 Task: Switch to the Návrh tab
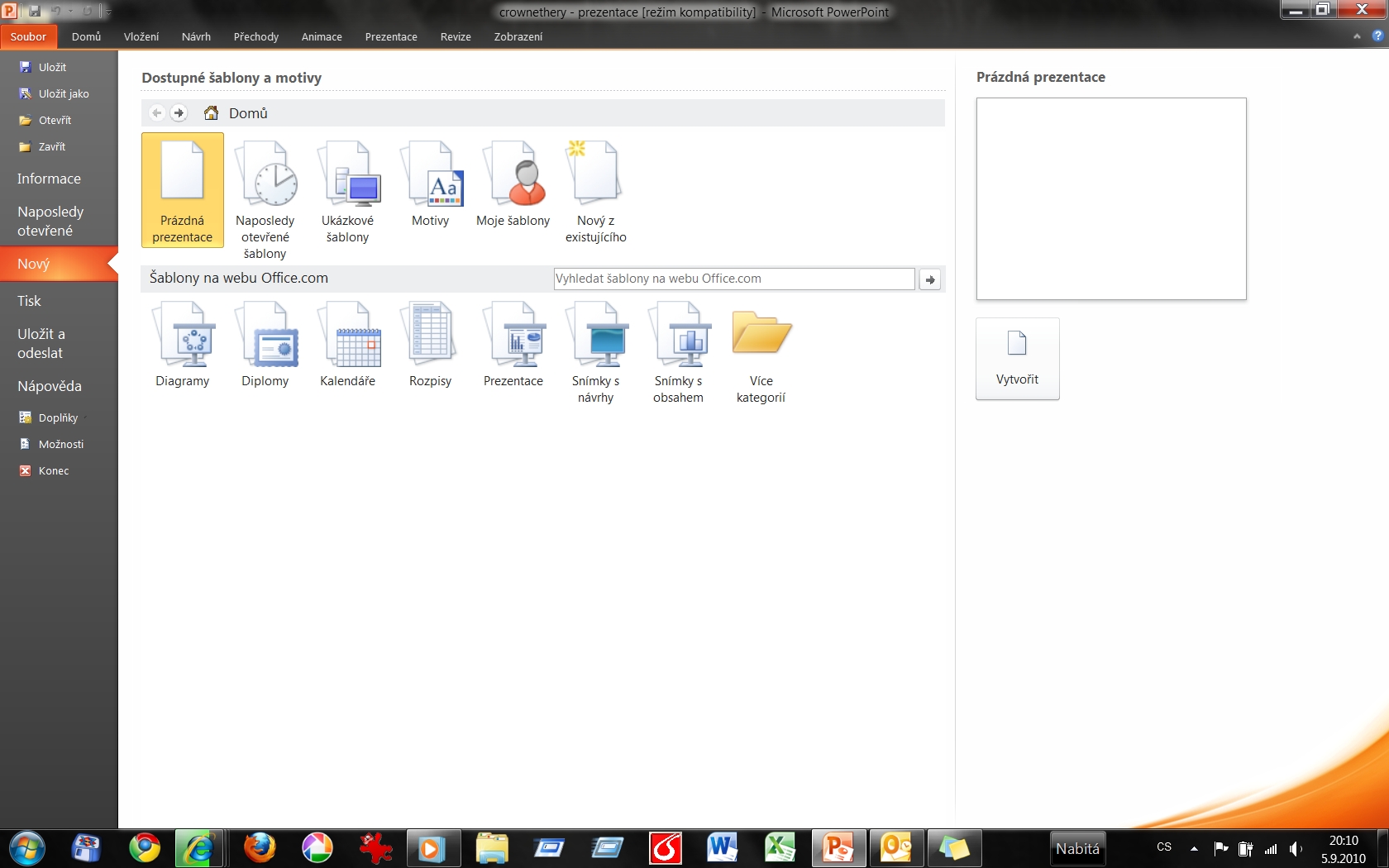[196, 36]
